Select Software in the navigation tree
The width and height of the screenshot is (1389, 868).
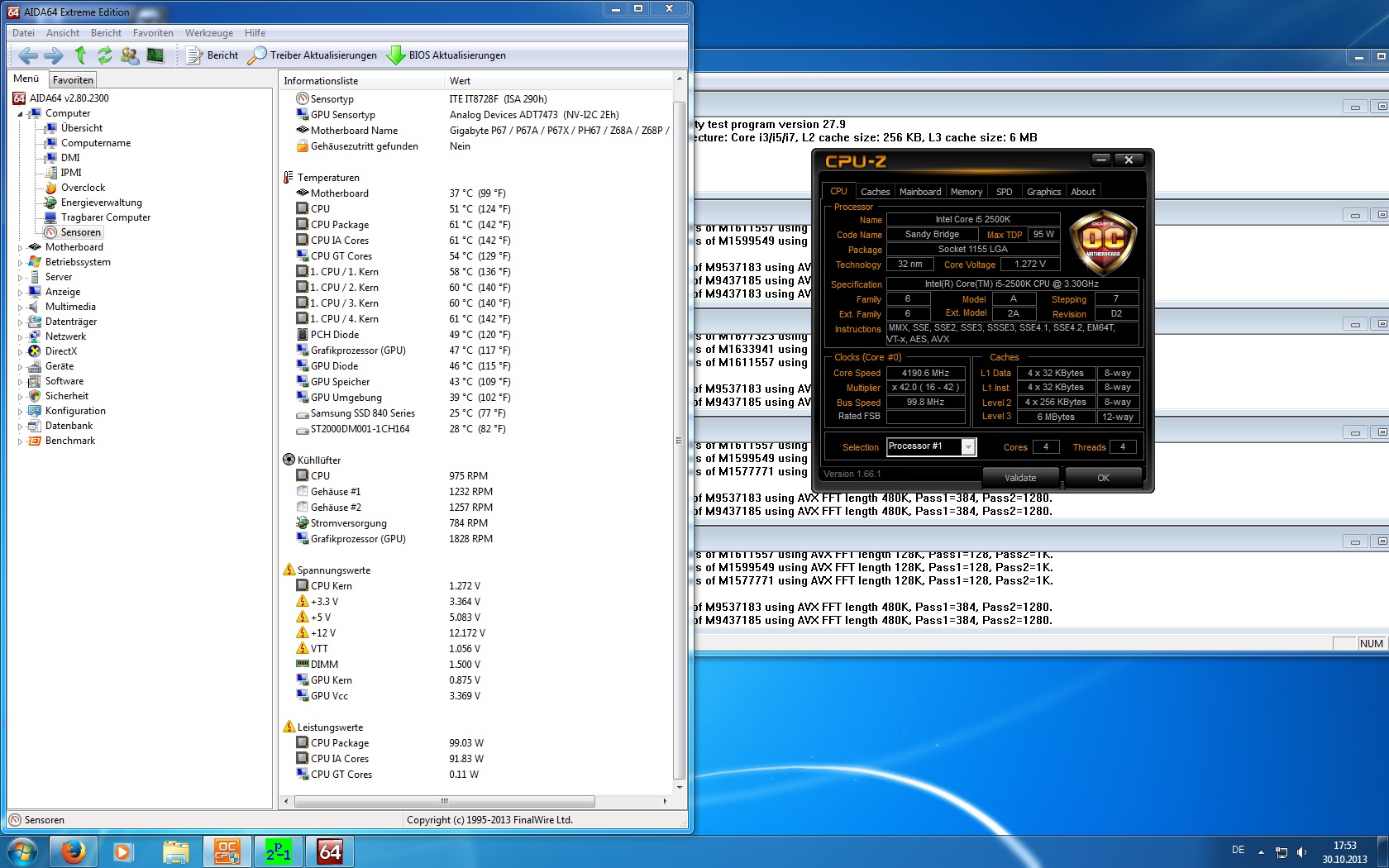pyautogui.click(x=56, y=381)
